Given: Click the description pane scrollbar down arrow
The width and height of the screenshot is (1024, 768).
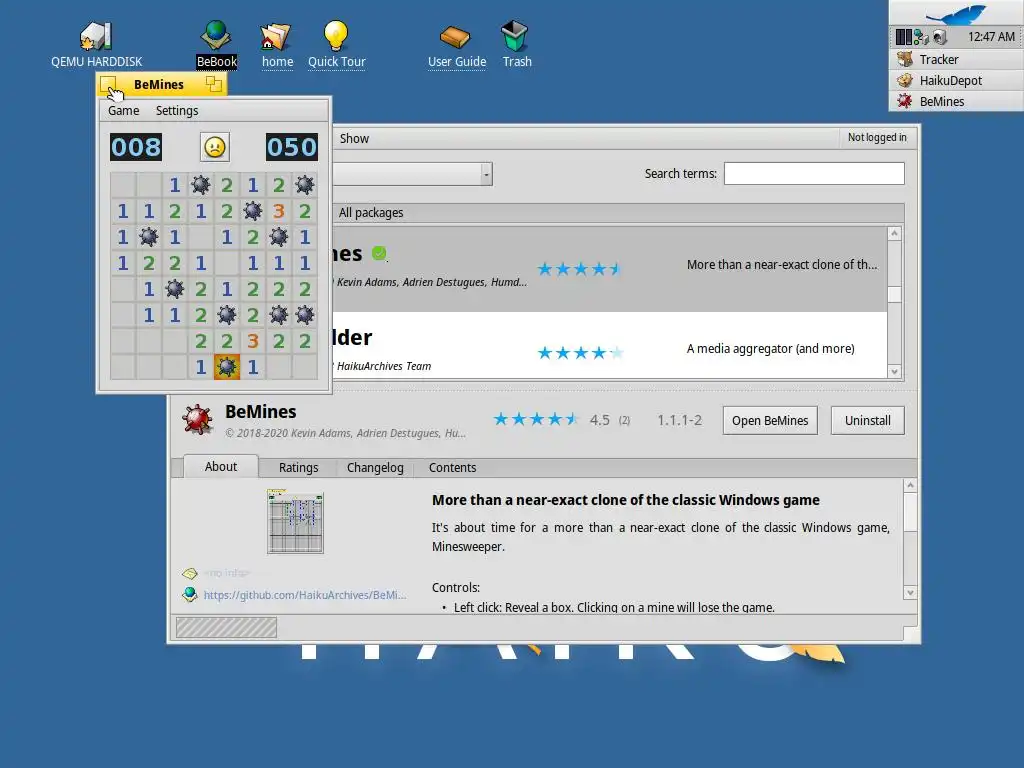Looking at the screenshot, I should (x=910, y=593).
